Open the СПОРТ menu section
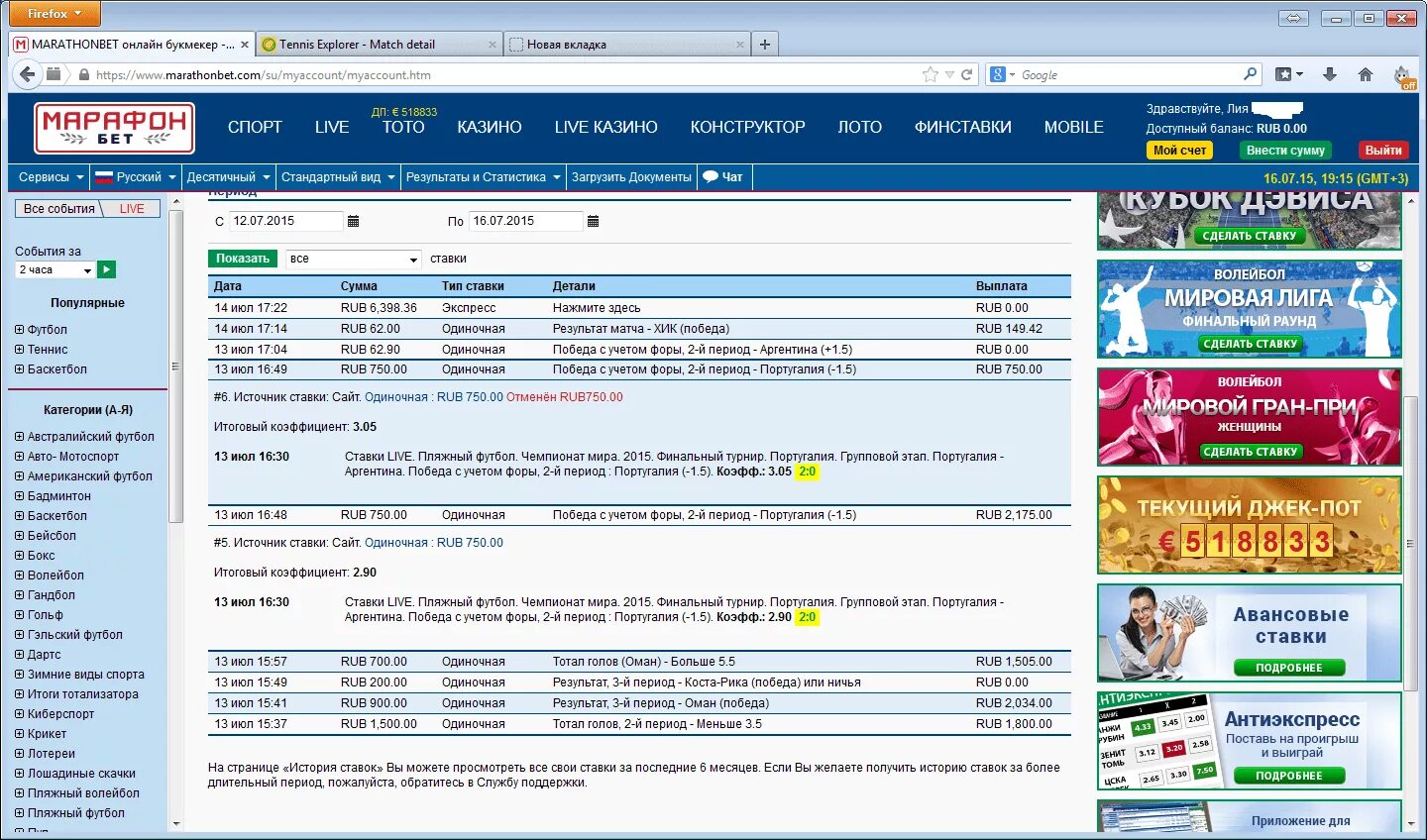This screenshot has height=840, width=1427. (x=255, y=127)
